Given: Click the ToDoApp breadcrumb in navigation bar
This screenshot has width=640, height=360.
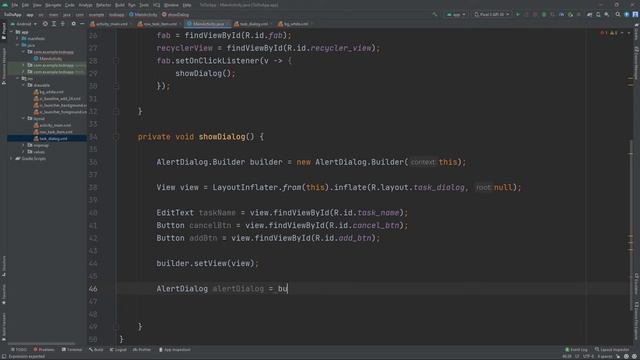Looking at the screenshot, I should coord(12,14).
